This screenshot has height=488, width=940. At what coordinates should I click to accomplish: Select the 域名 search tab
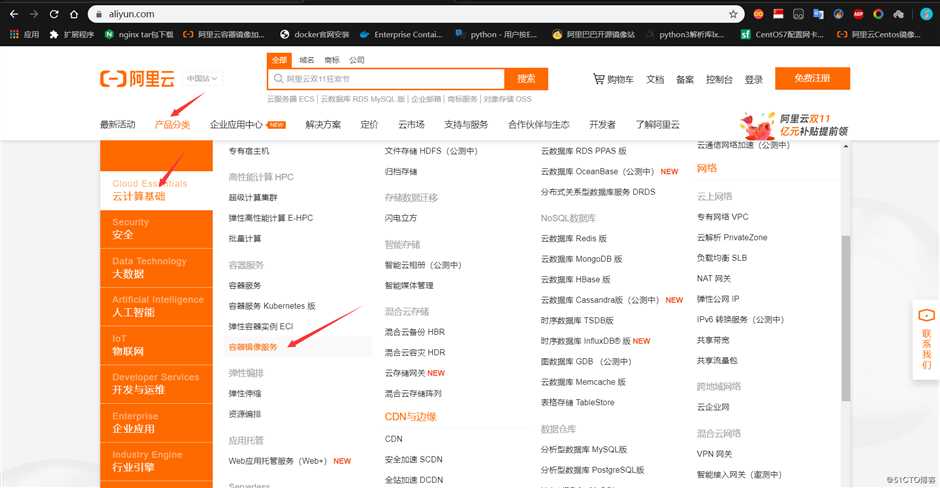[306, 60]
